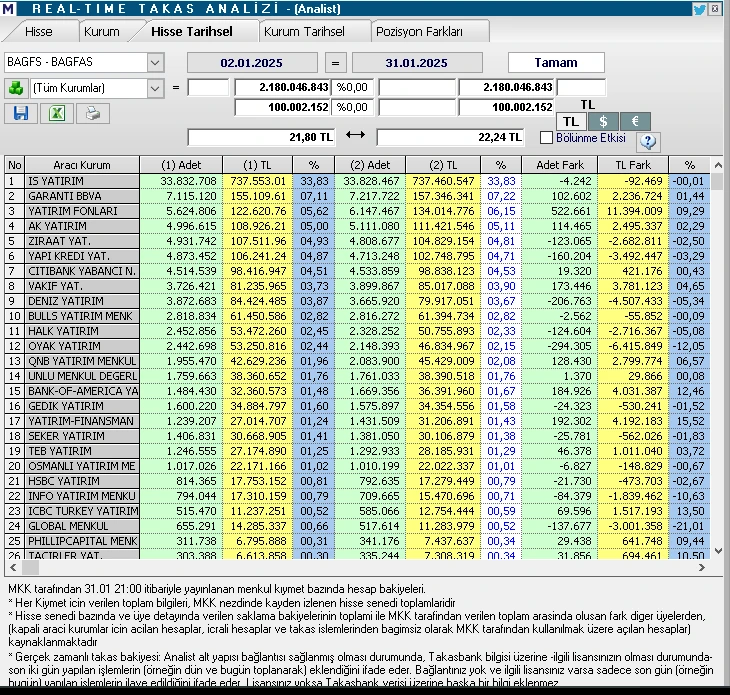Switch to the Kurum Tarihsel tab
This screenshot has height=695, width=730.
coord(304,32)
